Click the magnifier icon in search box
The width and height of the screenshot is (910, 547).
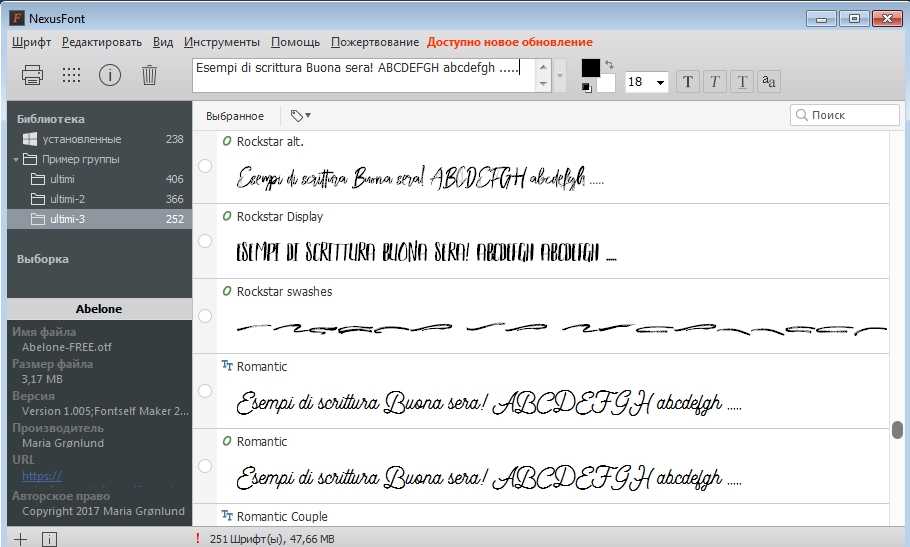point(801,115)
